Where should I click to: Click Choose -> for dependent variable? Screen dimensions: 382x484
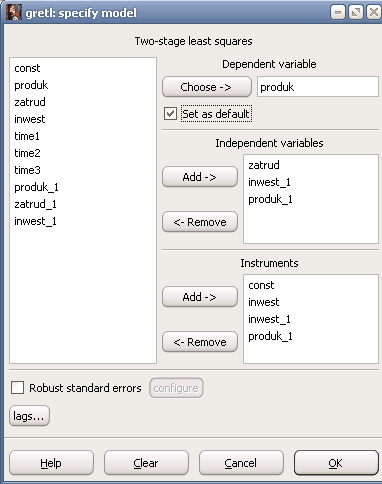pos(207,87)
